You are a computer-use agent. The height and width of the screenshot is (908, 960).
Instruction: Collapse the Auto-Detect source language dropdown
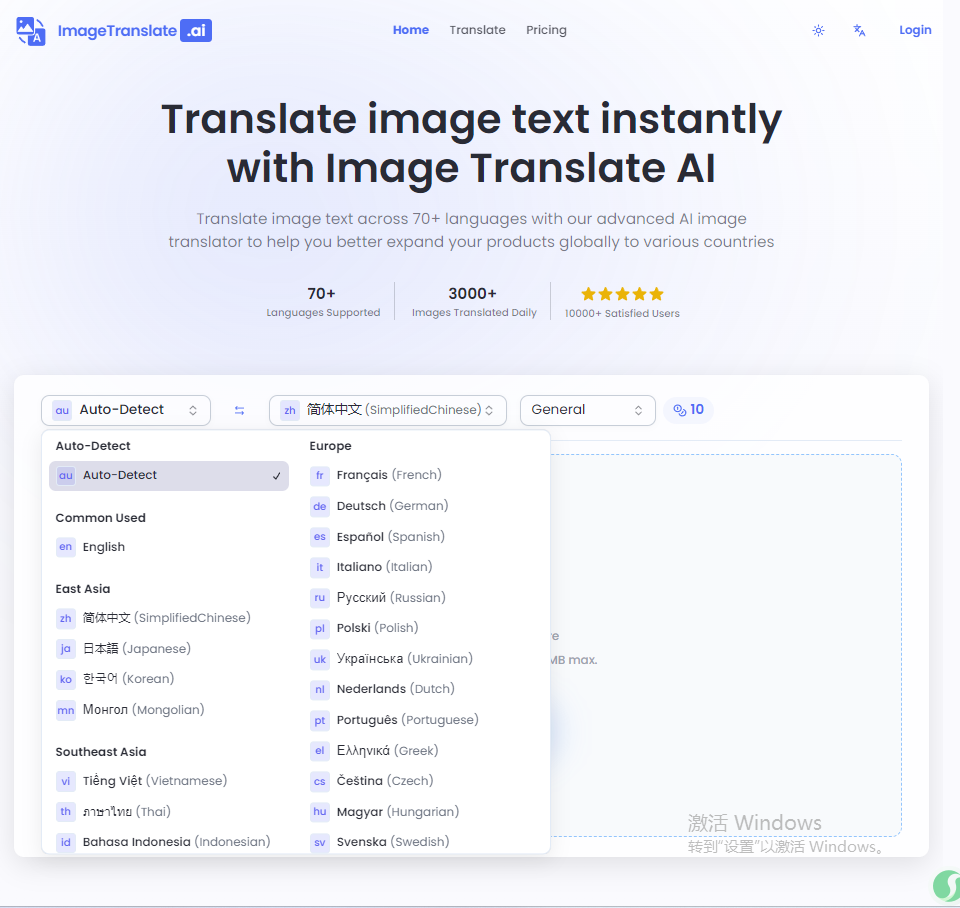click(x=126, y=410)
